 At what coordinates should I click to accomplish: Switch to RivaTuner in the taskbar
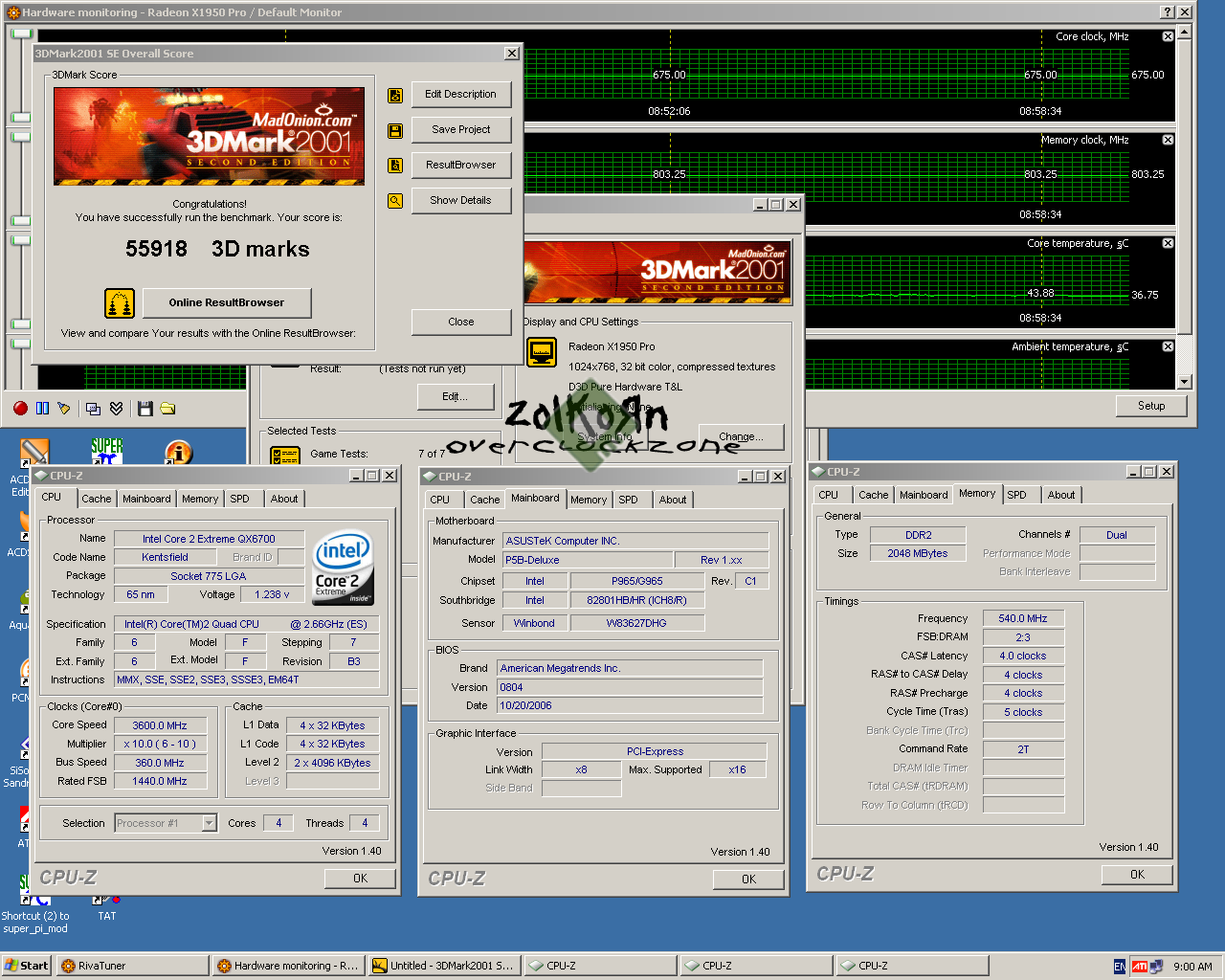pyautogui.click(x=132, y=966)
